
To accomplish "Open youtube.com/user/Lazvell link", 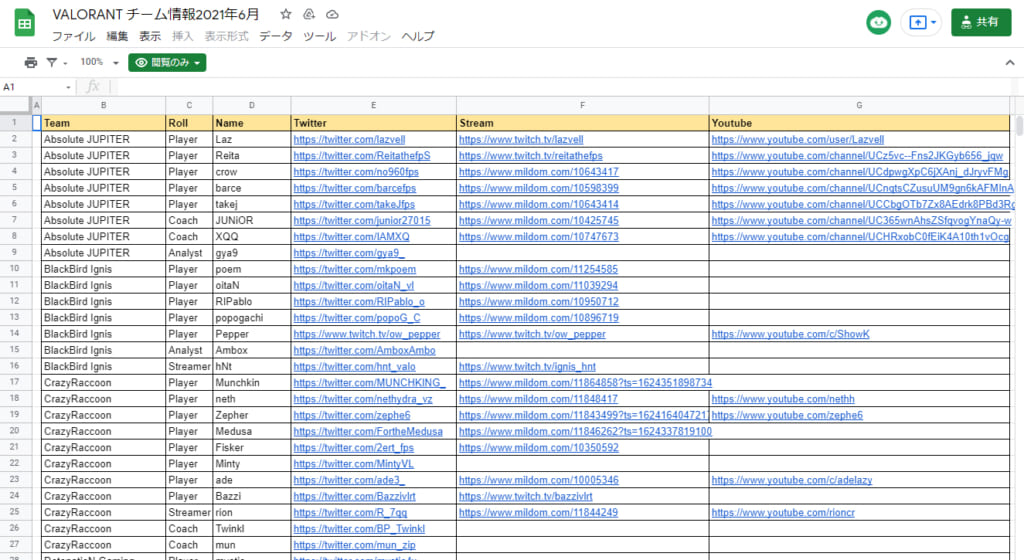I will pos(797,140).
